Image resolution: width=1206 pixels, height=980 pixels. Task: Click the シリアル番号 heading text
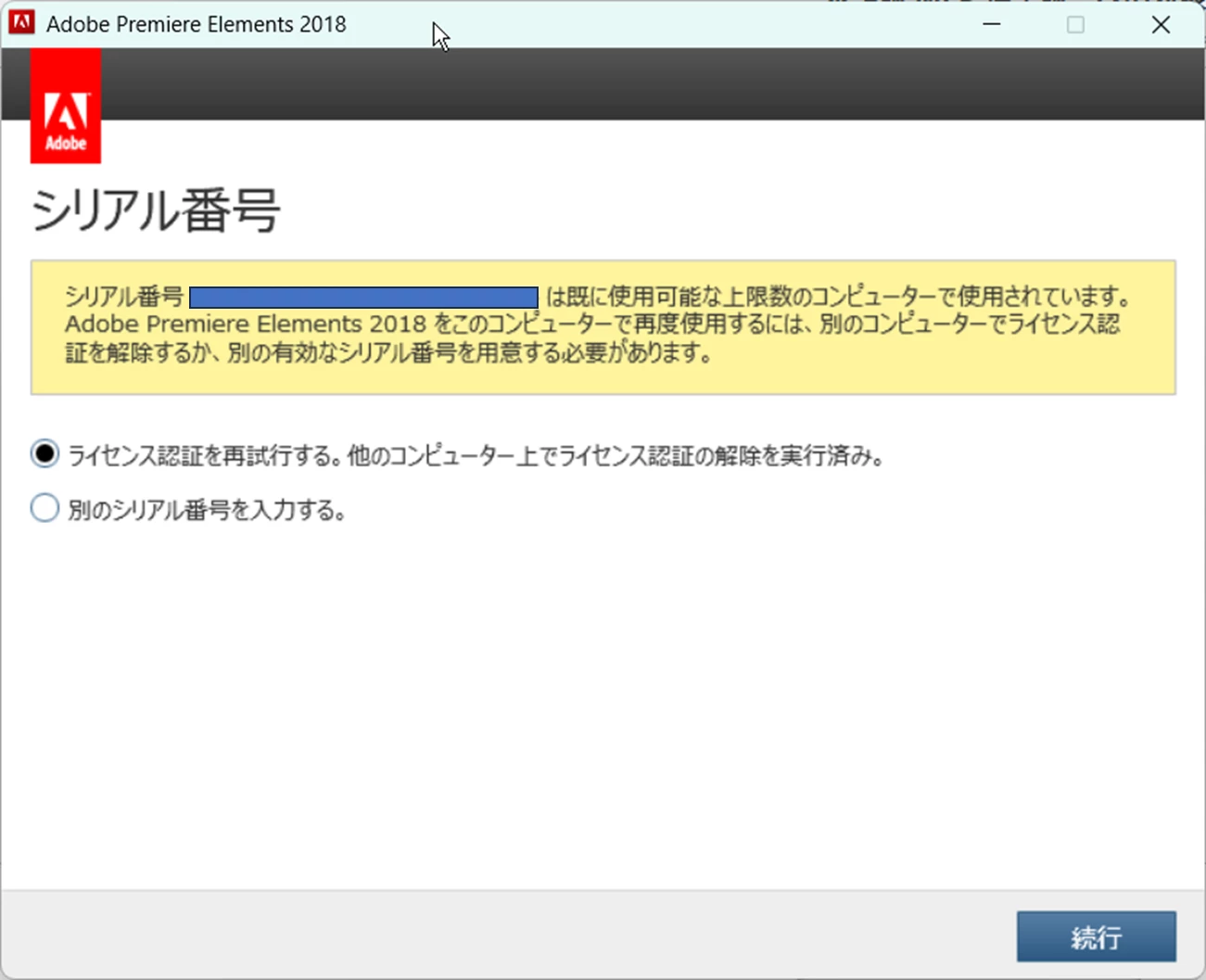pyautogui.click(x=156, y=210)
